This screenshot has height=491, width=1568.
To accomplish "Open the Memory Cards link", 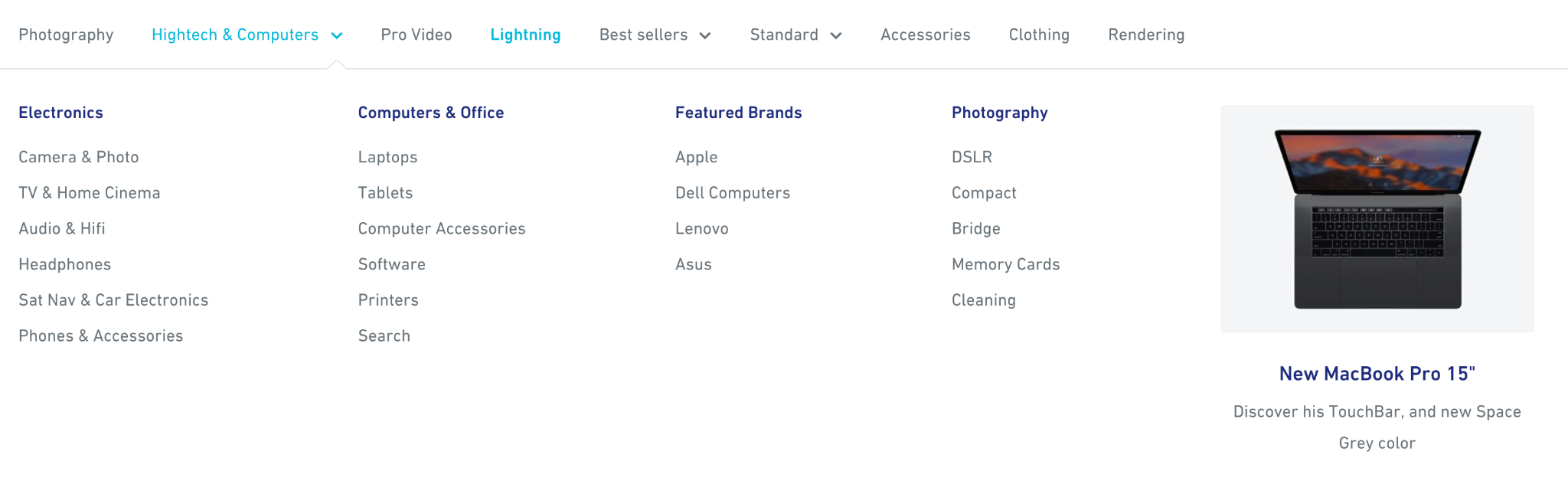I will [1005, 264].
